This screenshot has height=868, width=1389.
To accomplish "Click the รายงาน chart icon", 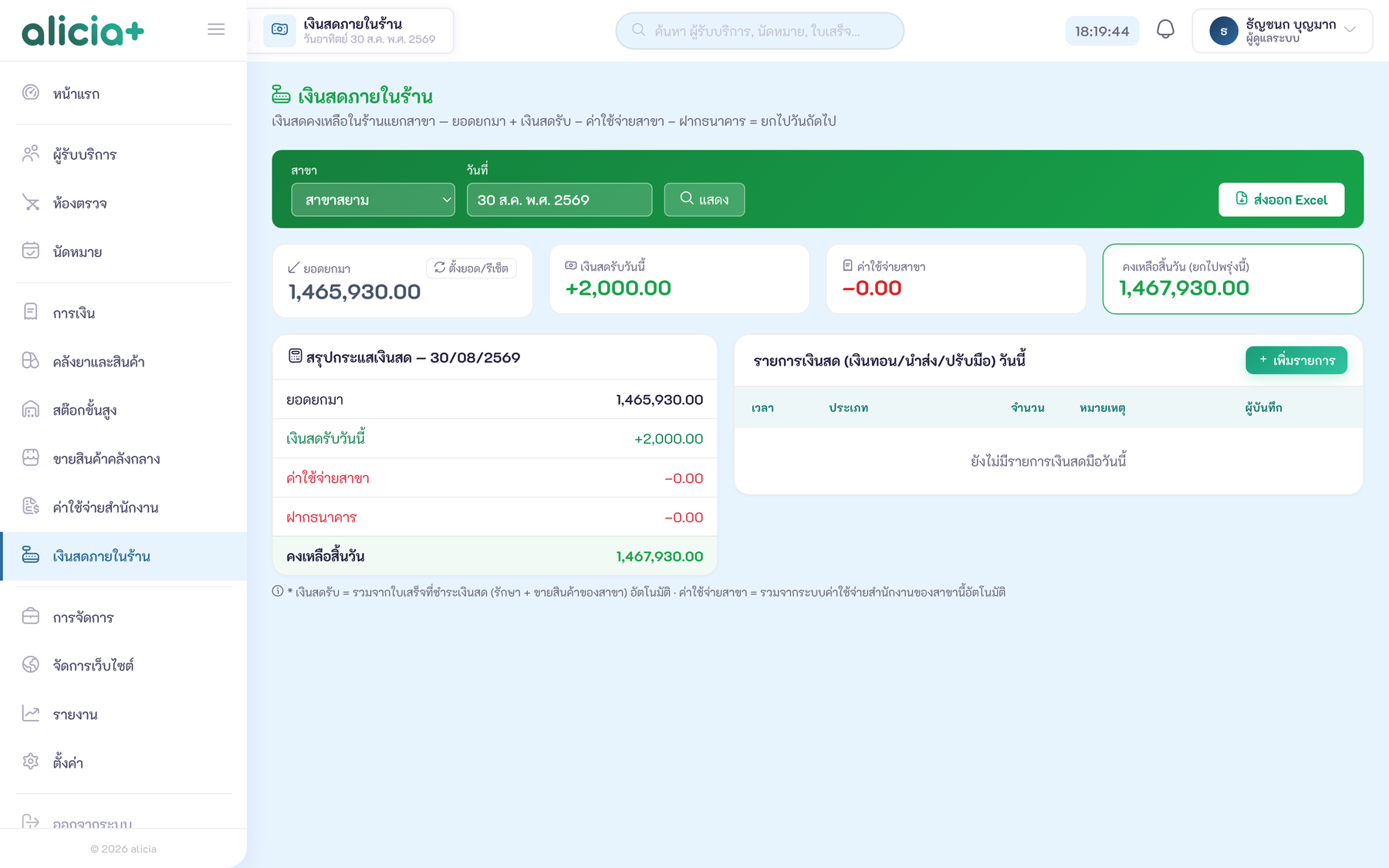I will click(x=31, y=713).
